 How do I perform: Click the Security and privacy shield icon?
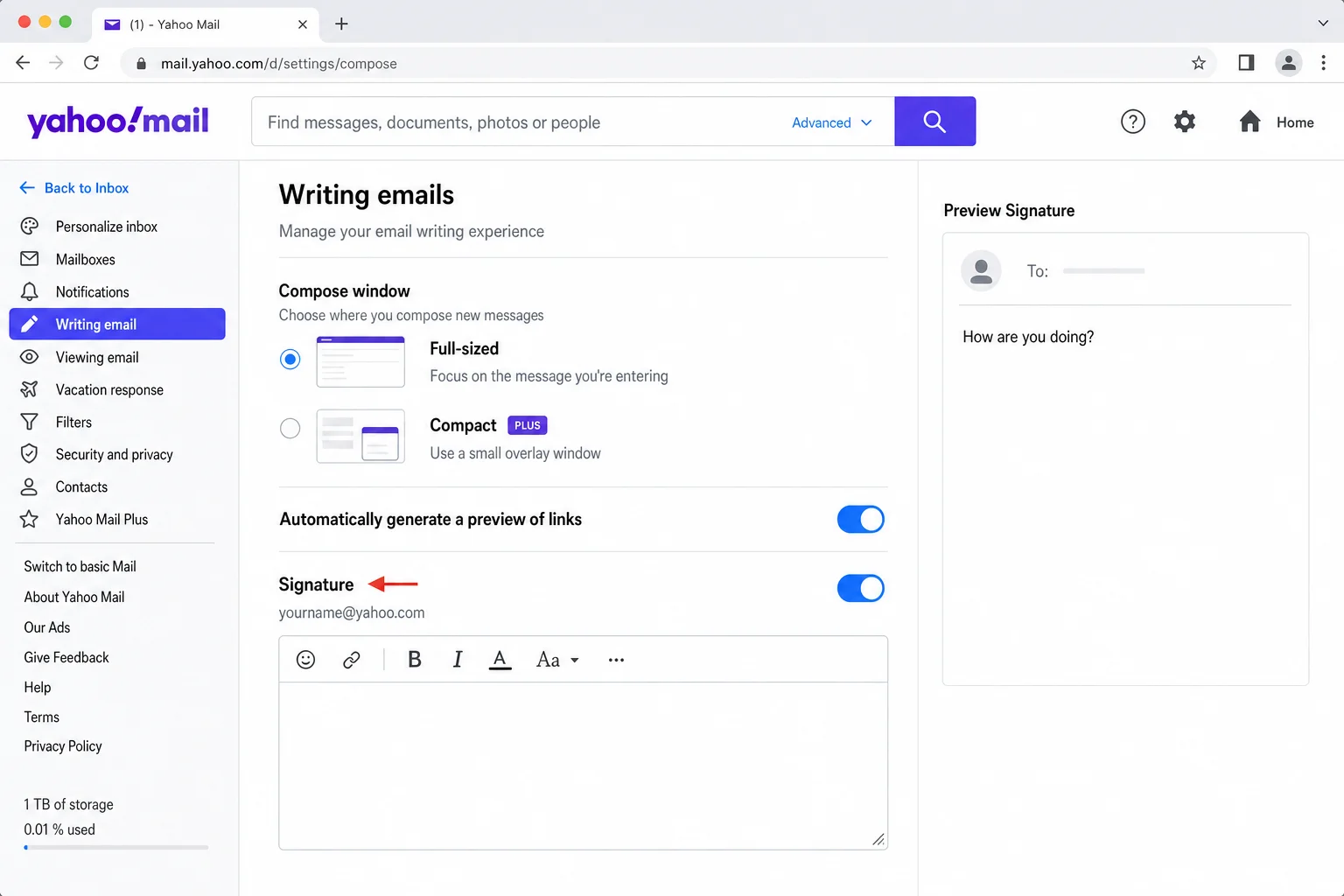click(29, 454)
